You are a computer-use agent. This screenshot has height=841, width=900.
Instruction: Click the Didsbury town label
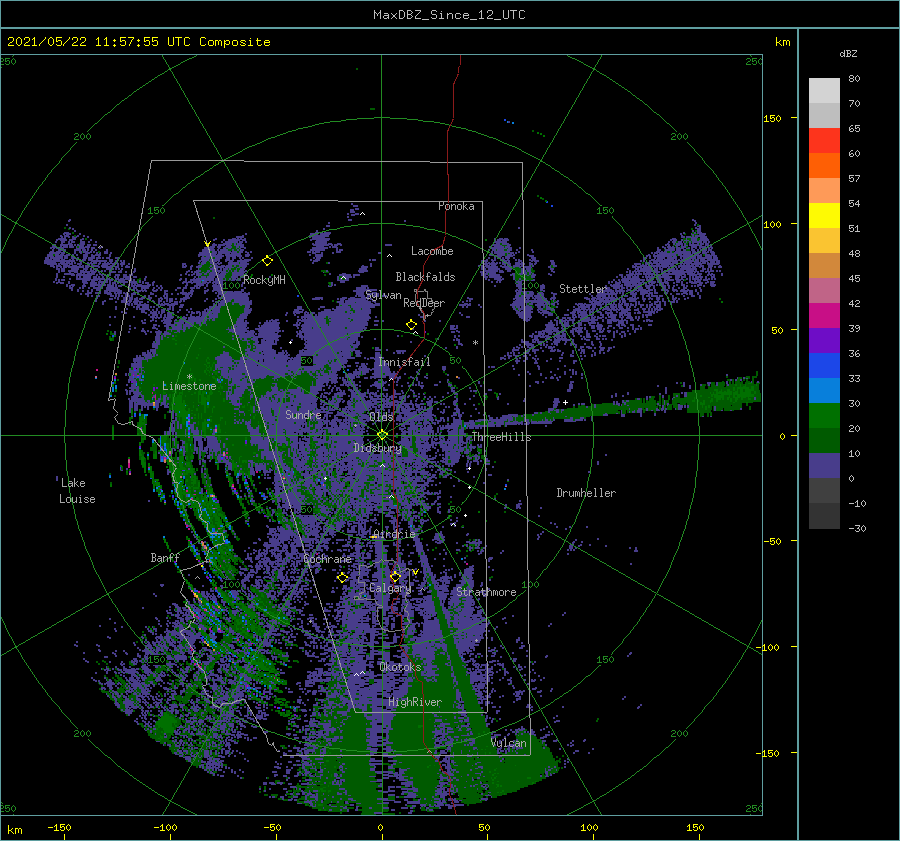(x=377, y=448)
